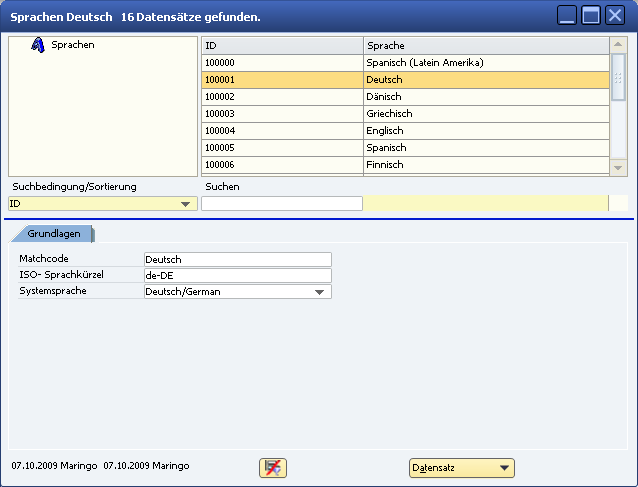Click the table scrollbar up arrow
This screenshot has height=487, width=638.
(618, 45)
